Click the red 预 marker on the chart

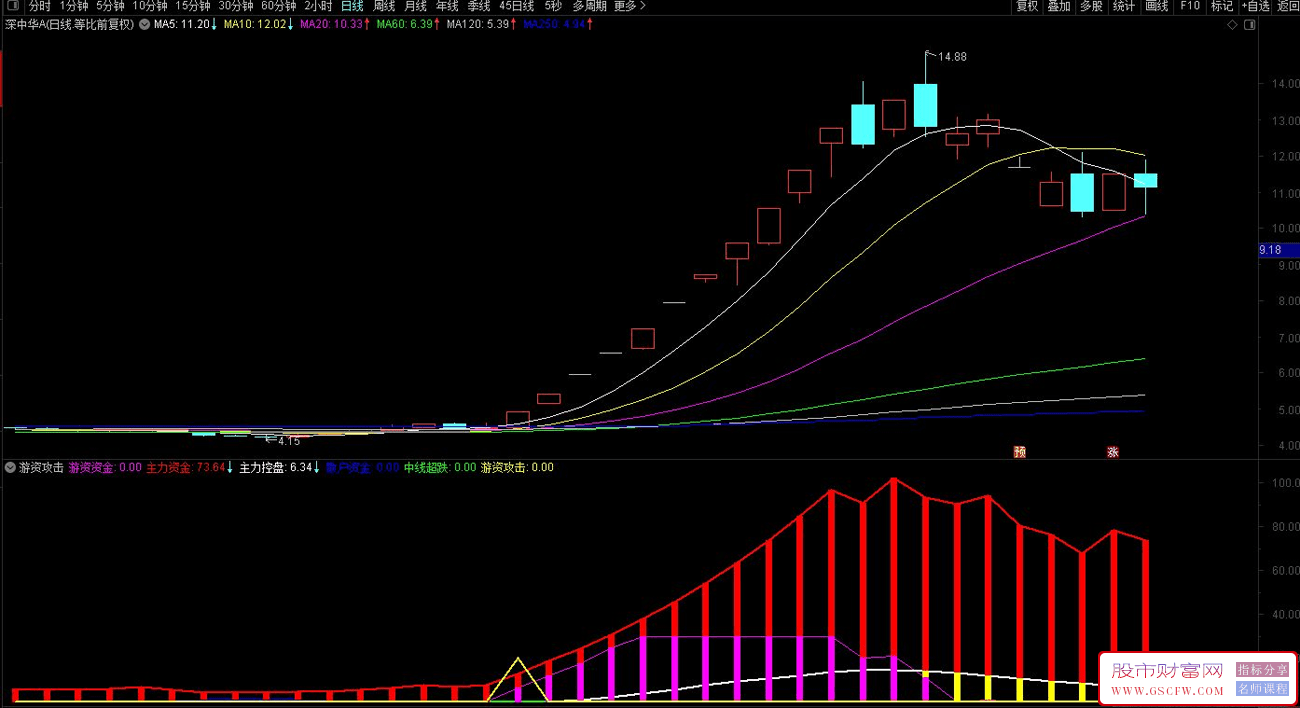coord(1019,452)
